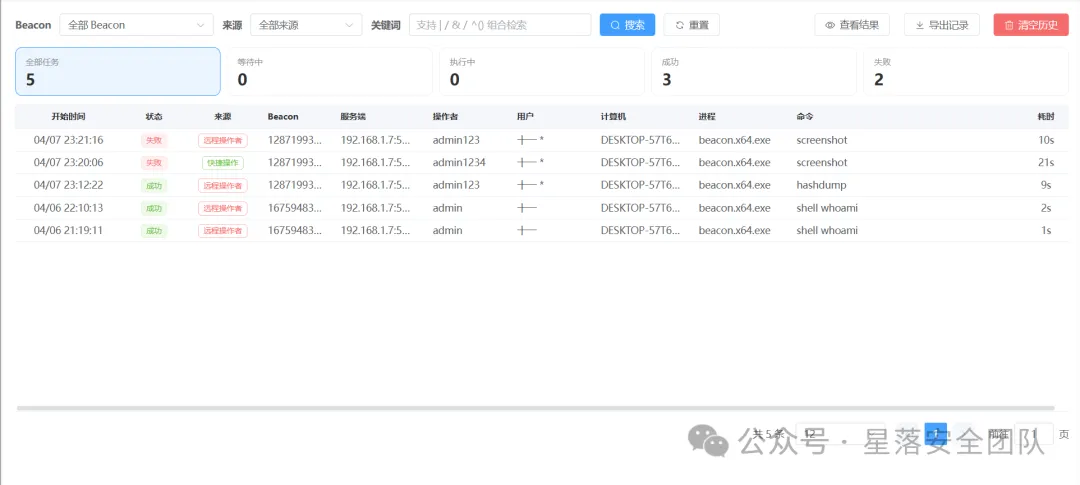
Task: Click the 前往 go-to-page number field
Action: click(1034, 433)
